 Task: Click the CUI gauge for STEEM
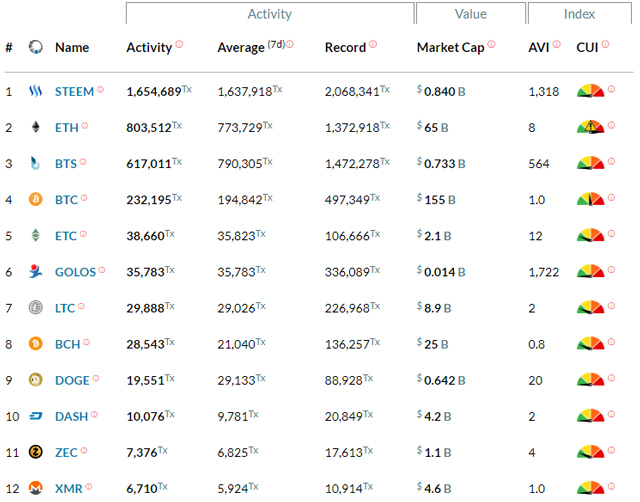pyautogui.click(x=590, y=91)
